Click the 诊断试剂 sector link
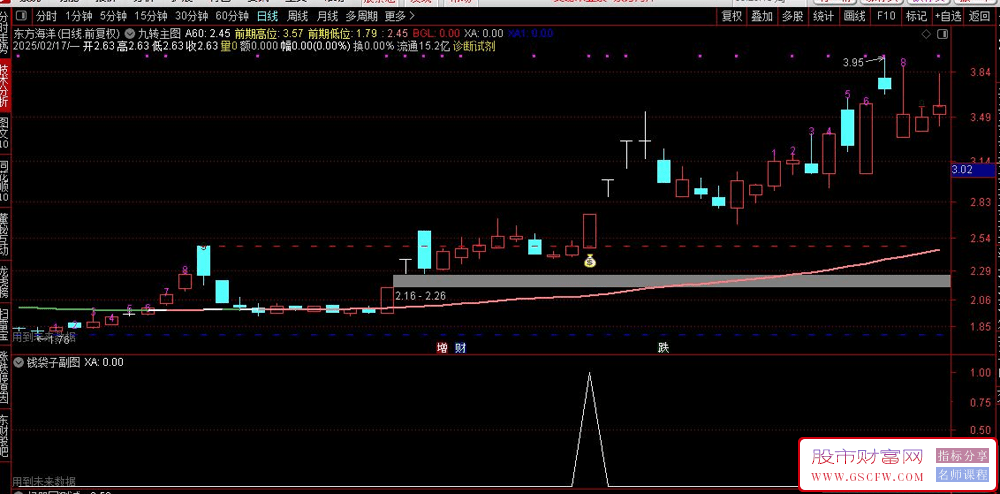Viewport: 1000px width, 494px height. coord(474,46)
